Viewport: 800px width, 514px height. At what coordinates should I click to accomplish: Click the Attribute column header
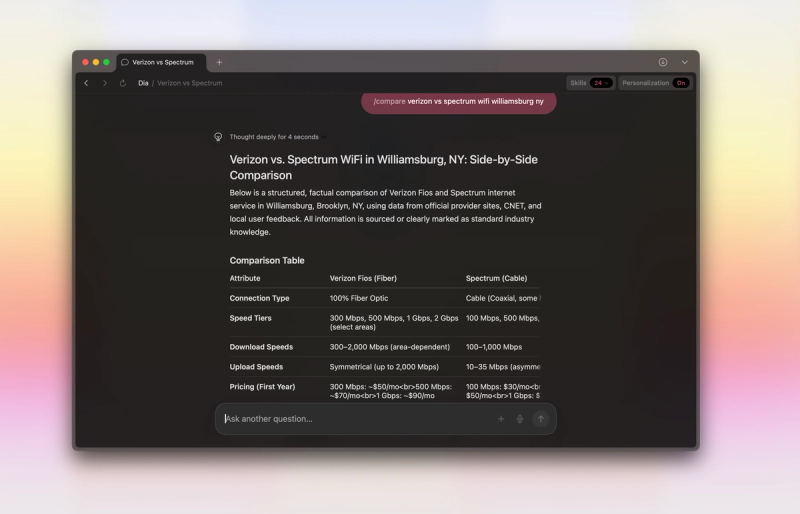tap(245, 278)
